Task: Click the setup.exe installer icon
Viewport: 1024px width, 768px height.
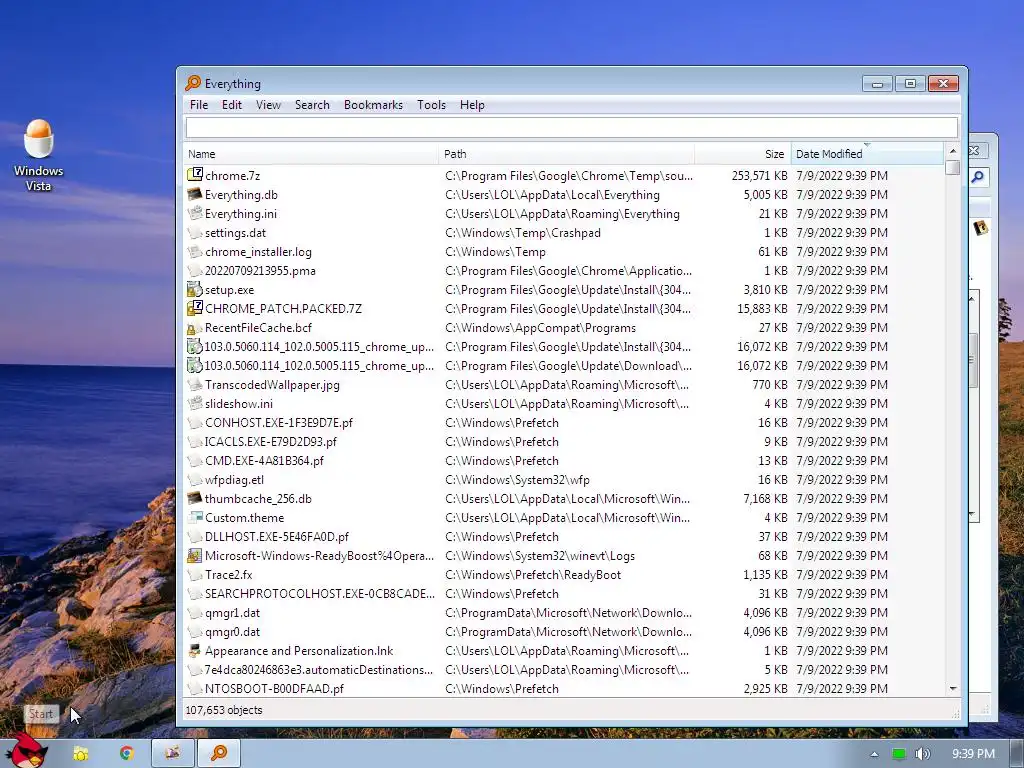Action: click(195, 289)
